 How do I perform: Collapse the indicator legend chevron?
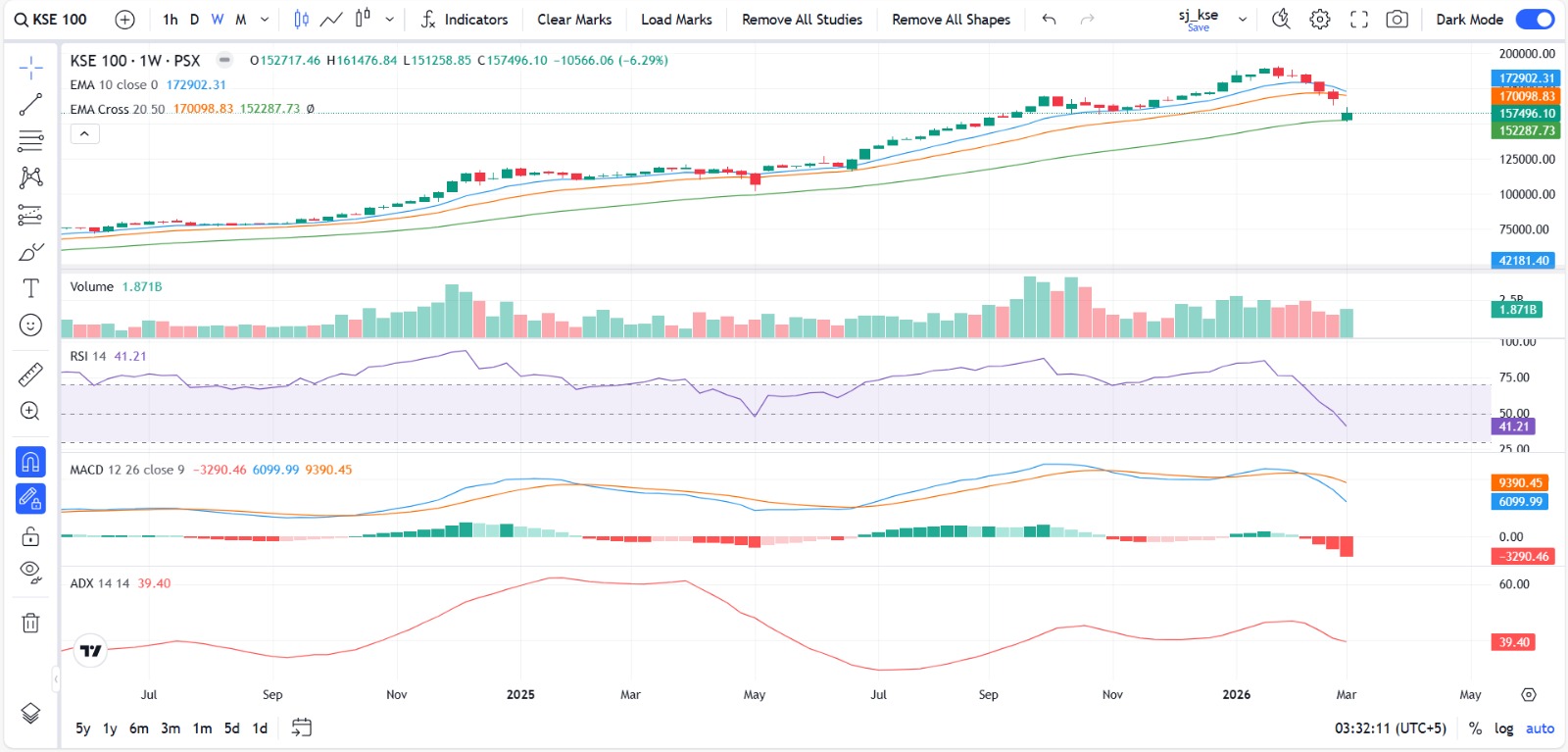(x=85, y=134)
